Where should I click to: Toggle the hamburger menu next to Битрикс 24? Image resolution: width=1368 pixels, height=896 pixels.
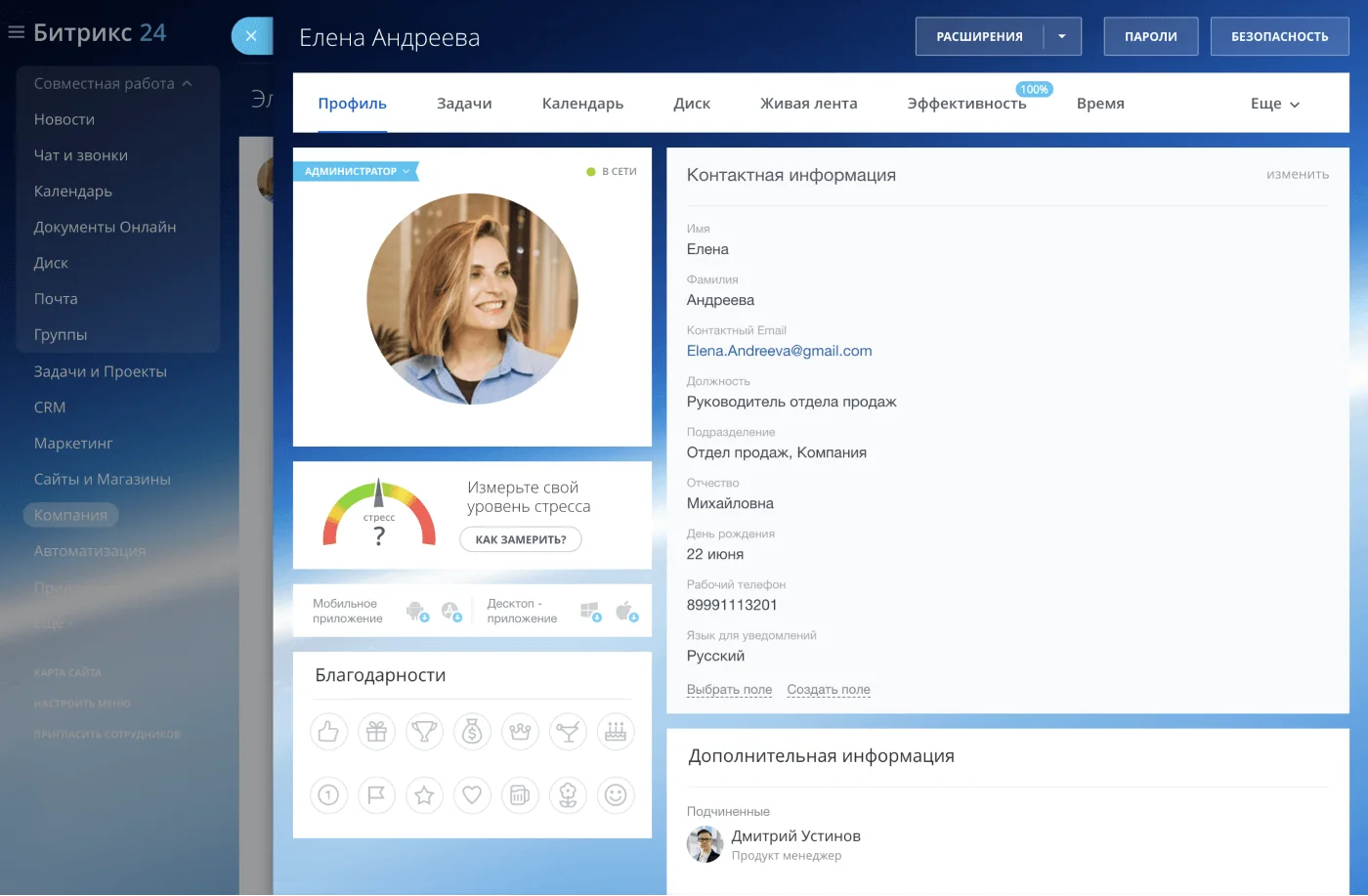click(16, 32)
